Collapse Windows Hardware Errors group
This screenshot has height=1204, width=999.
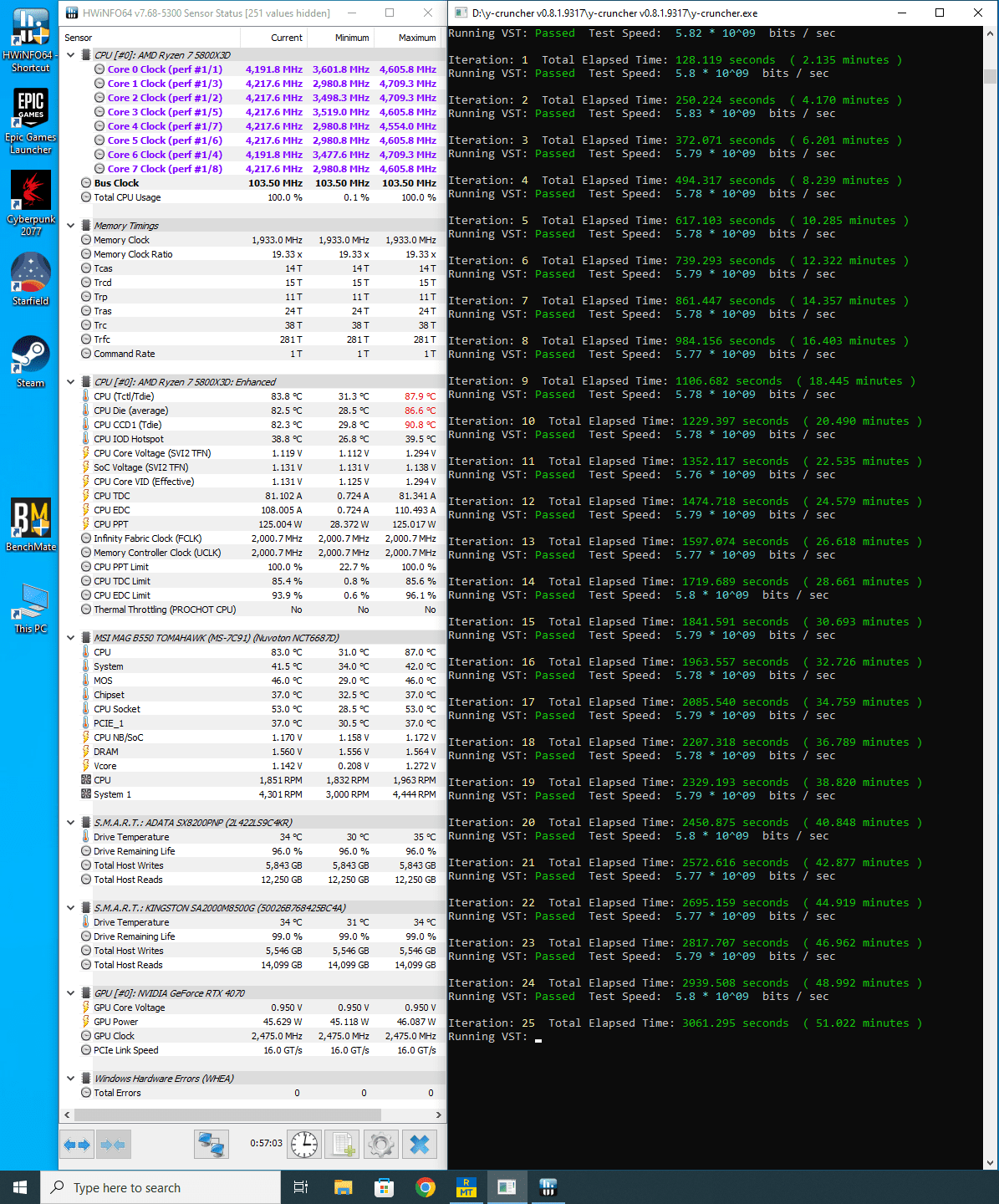click(x=71, y=1079)
